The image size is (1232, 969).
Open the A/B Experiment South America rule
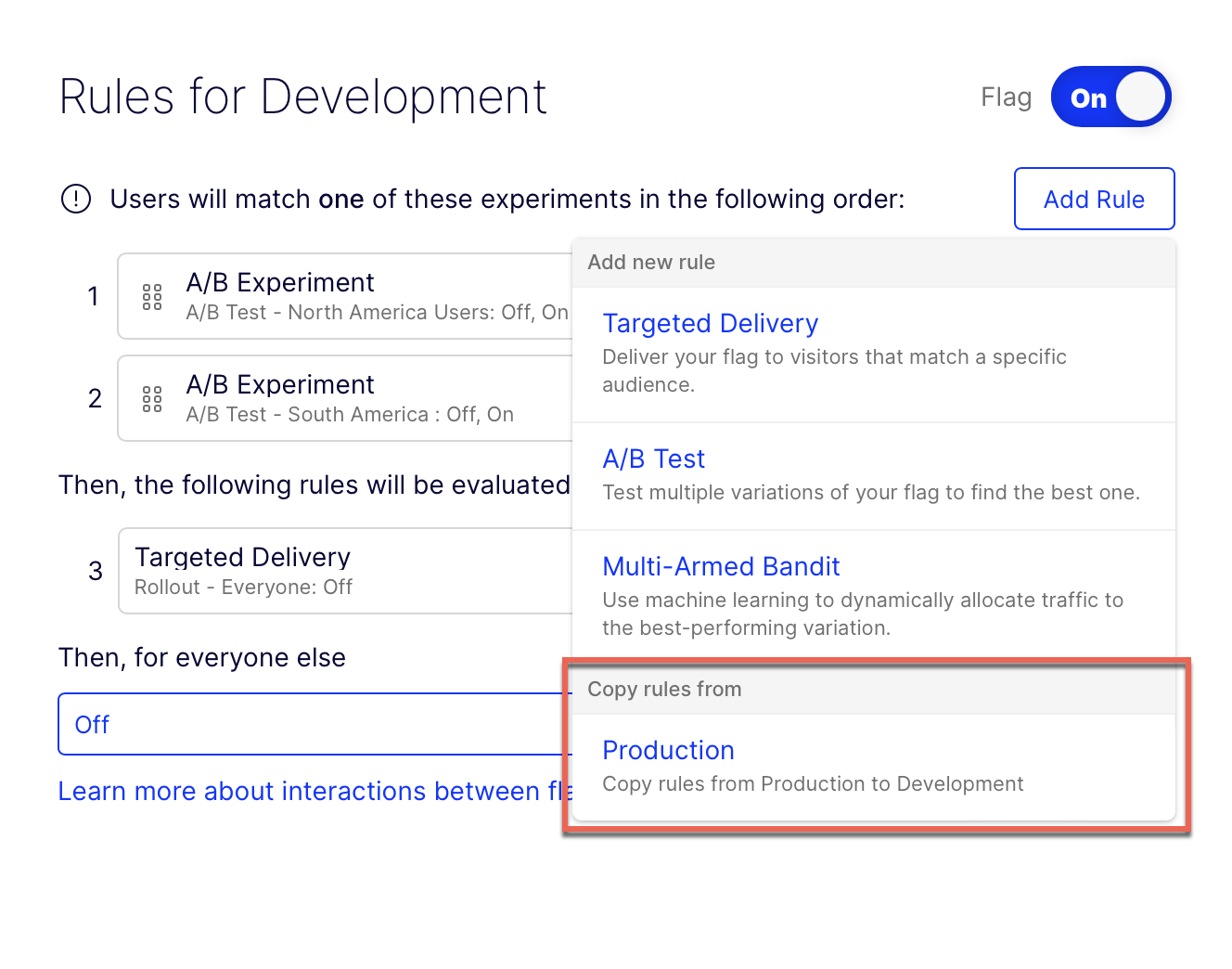345,398
